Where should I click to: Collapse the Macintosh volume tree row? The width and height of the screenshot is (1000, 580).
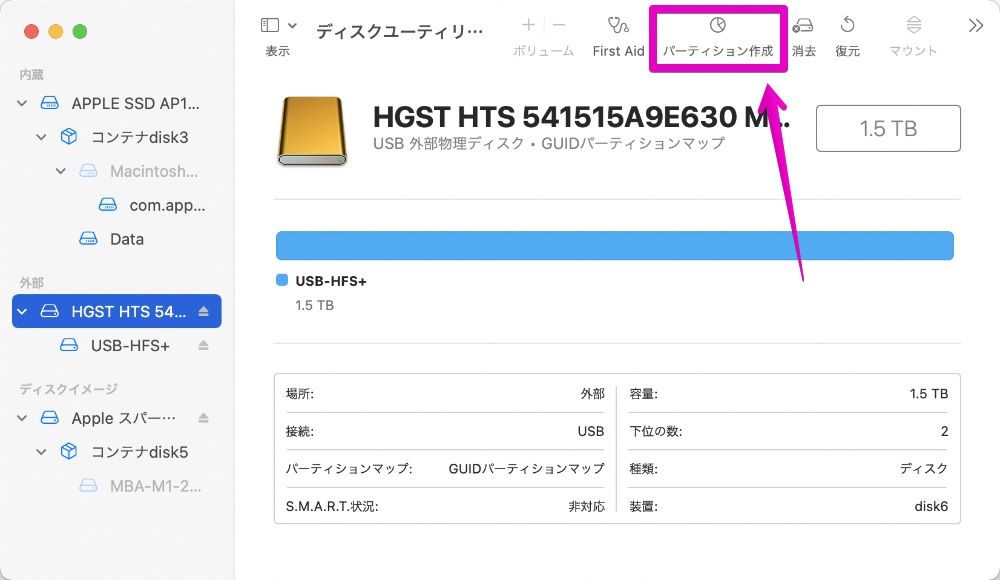coord(61,171)
